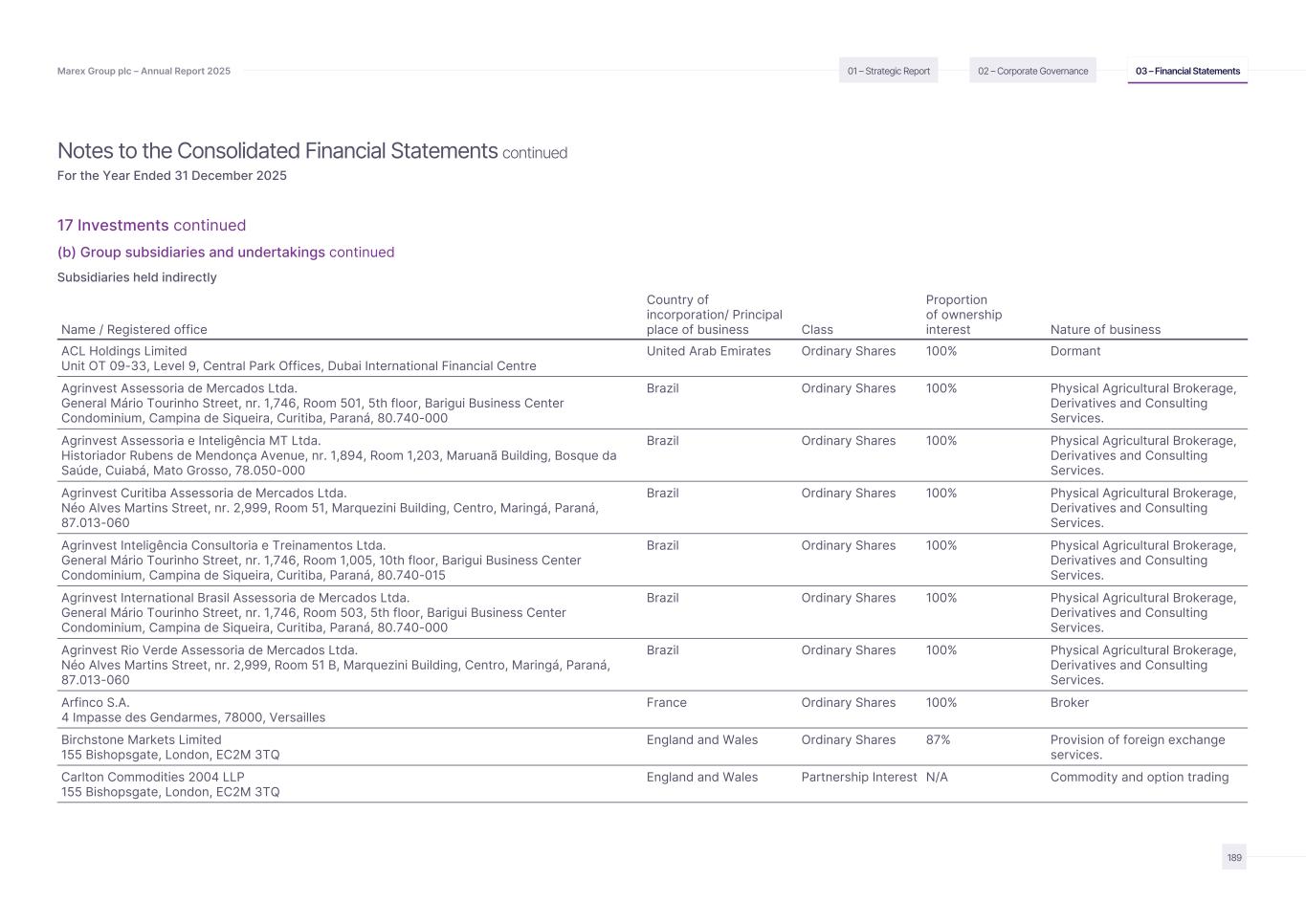Click the 87% ownership value
This screenshot has width=1306, height=924.
coord(938,740)
